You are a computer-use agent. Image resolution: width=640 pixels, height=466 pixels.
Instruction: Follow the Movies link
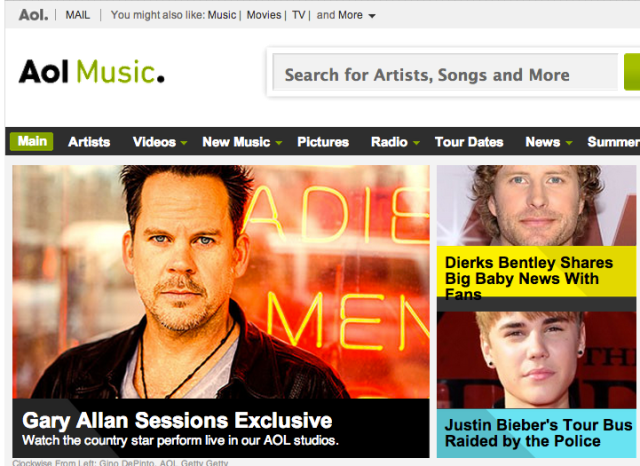point(264,15)
